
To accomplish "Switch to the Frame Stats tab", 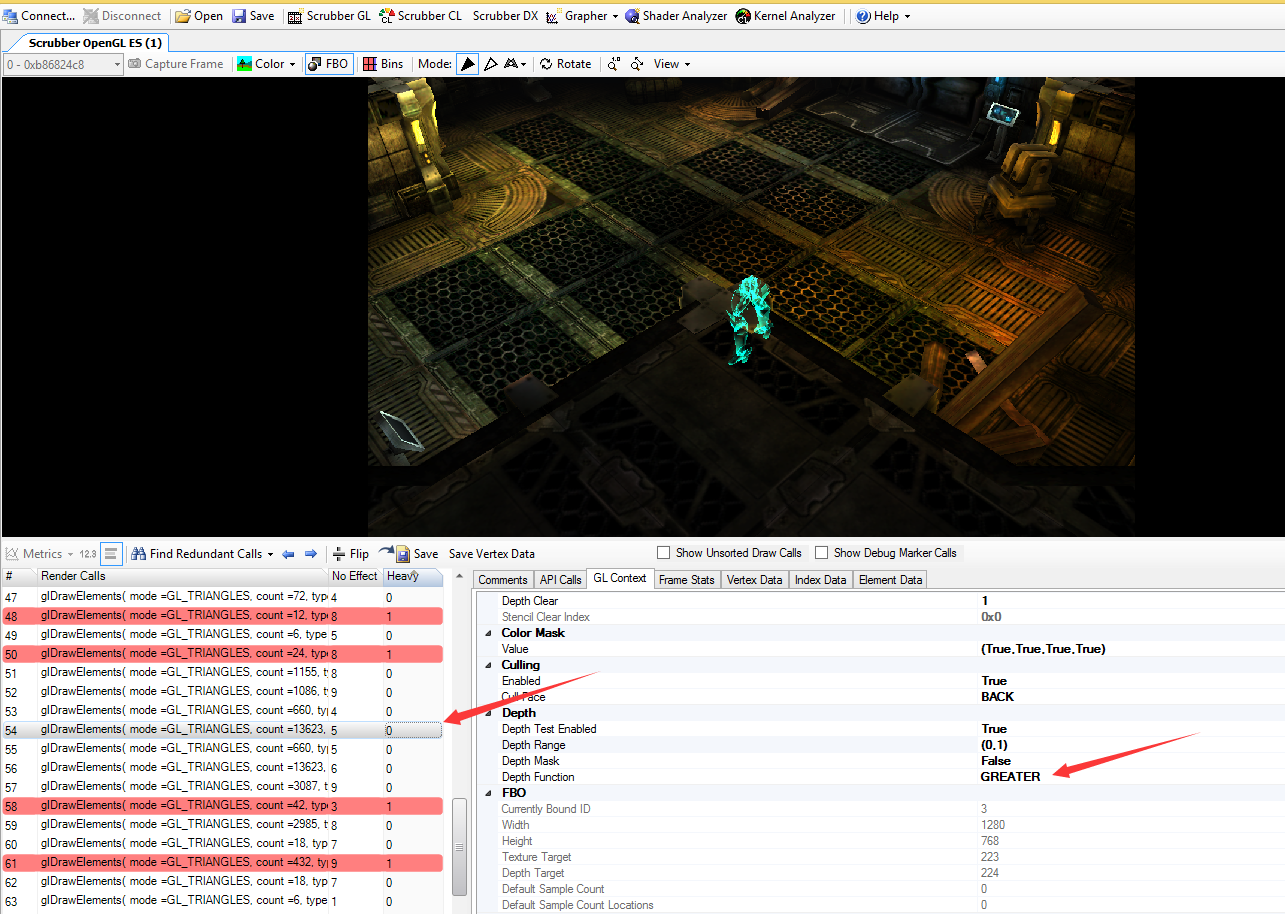I will [686, 579].
